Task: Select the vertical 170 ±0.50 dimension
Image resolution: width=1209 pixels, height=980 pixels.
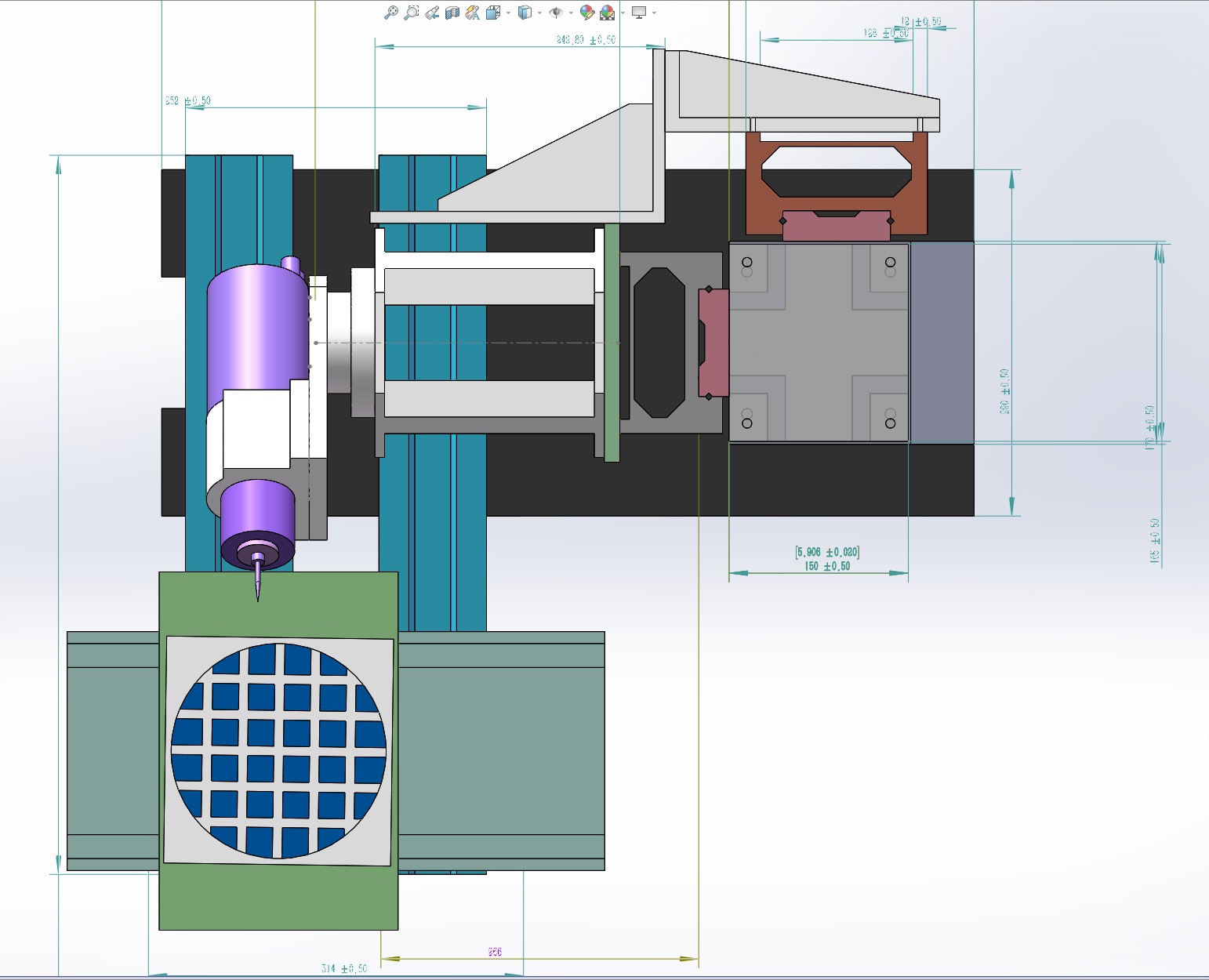Action: [x=1150, y=427]
